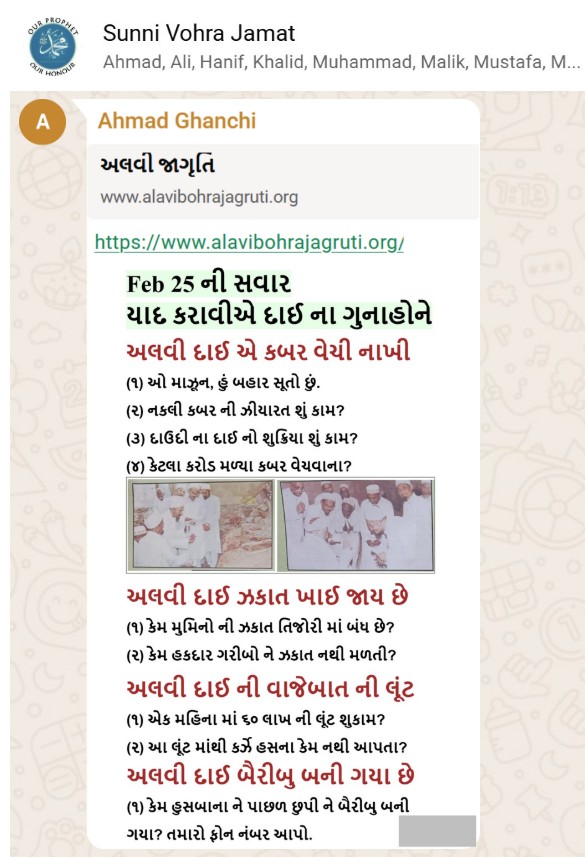Click the right photo of men in white caps
Image resolution: width=585 pixels, height=857 pixels.
pyautogui.click(x=356, y=525)
